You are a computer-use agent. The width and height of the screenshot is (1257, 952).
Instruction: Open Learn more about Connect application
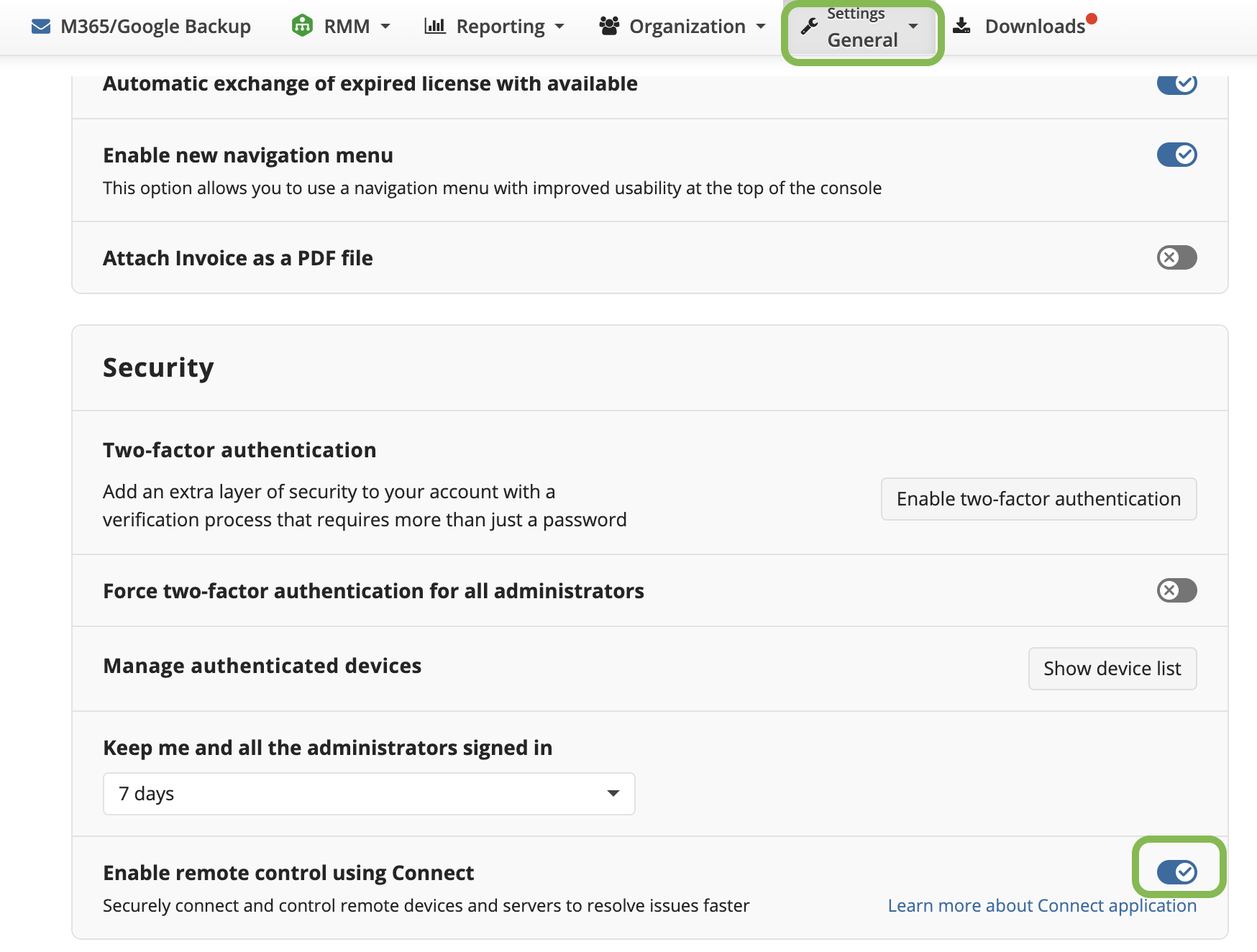click(x=1041, y=905)
